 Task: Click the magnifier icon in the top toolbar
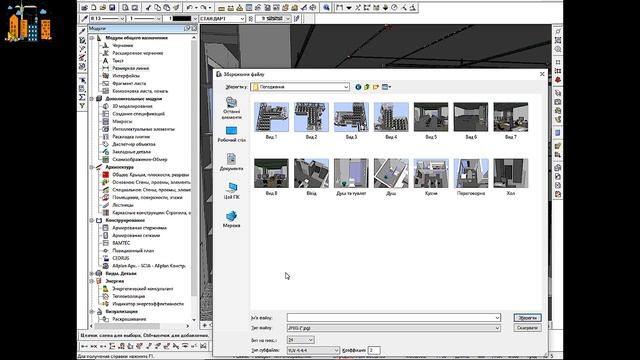(326, 7)
